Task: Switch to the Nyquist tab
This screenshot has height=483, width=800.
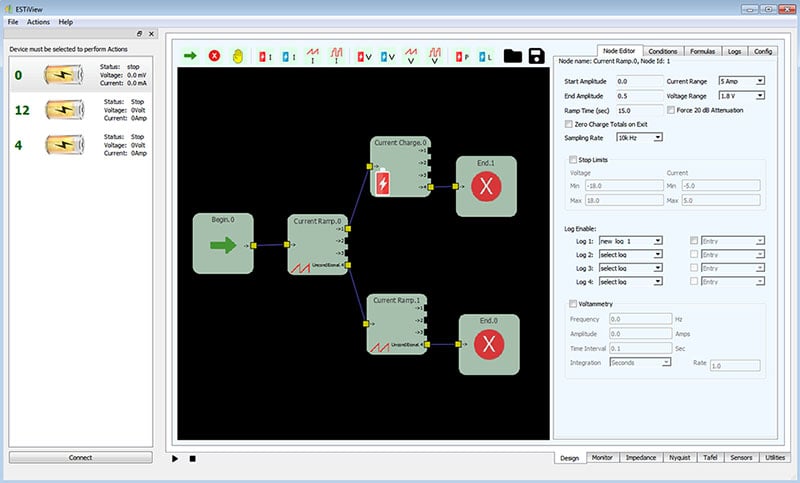Action: (680, 457)
